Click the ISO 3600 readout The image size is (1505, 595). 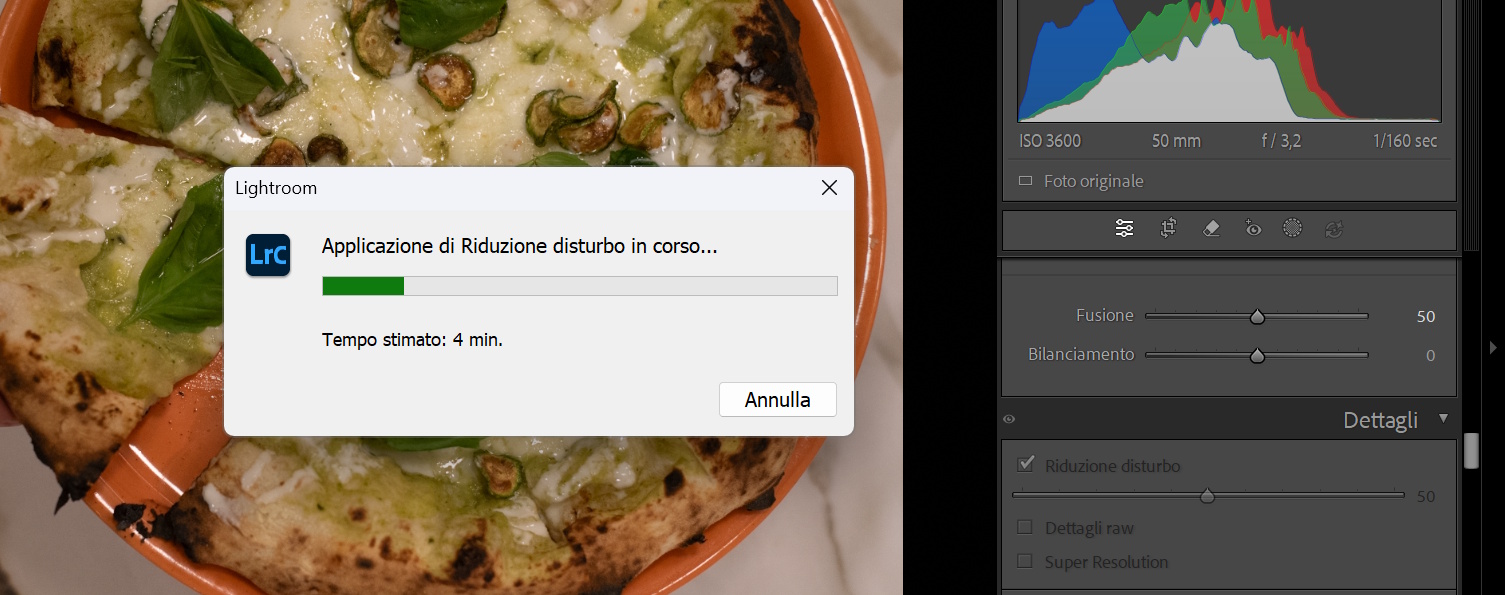click(x=1050, y=141)
